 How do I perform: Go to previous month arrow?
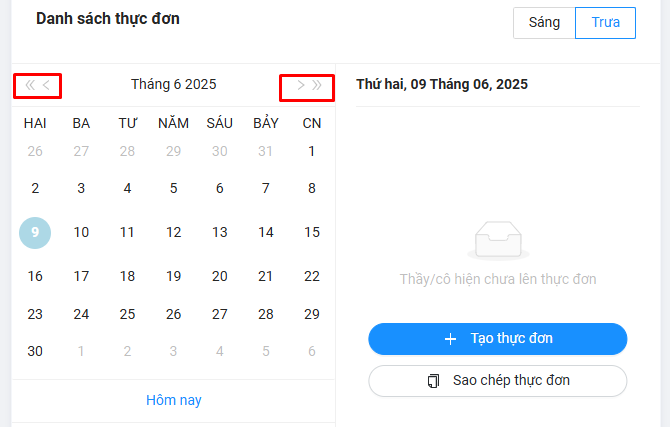47,85
